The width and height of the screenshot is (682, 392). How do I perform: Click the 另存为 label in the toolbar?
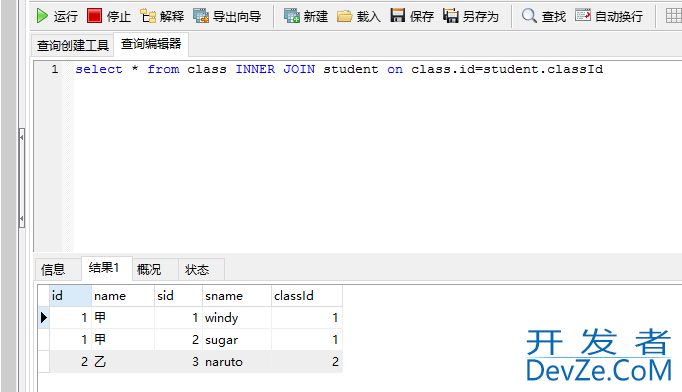click(x=480, y=17)
